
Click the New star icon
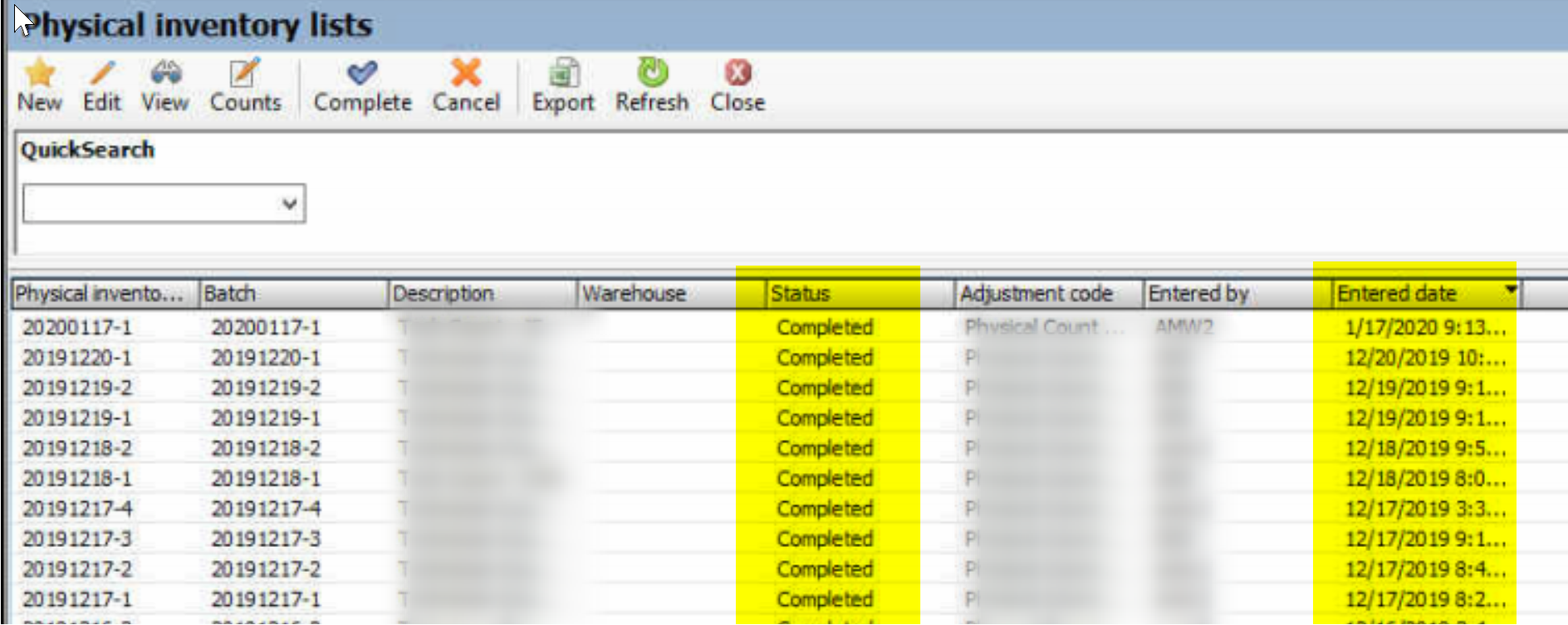click(x=40, y=73)
